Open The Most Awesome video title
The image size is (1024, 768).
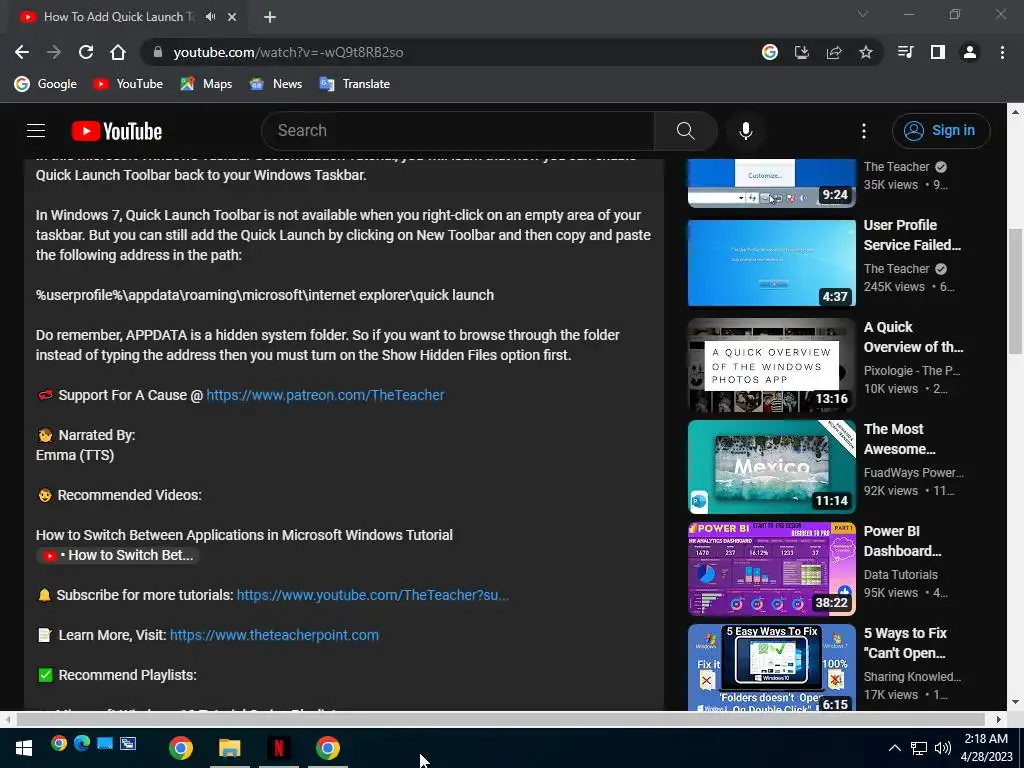pos(899,439)
